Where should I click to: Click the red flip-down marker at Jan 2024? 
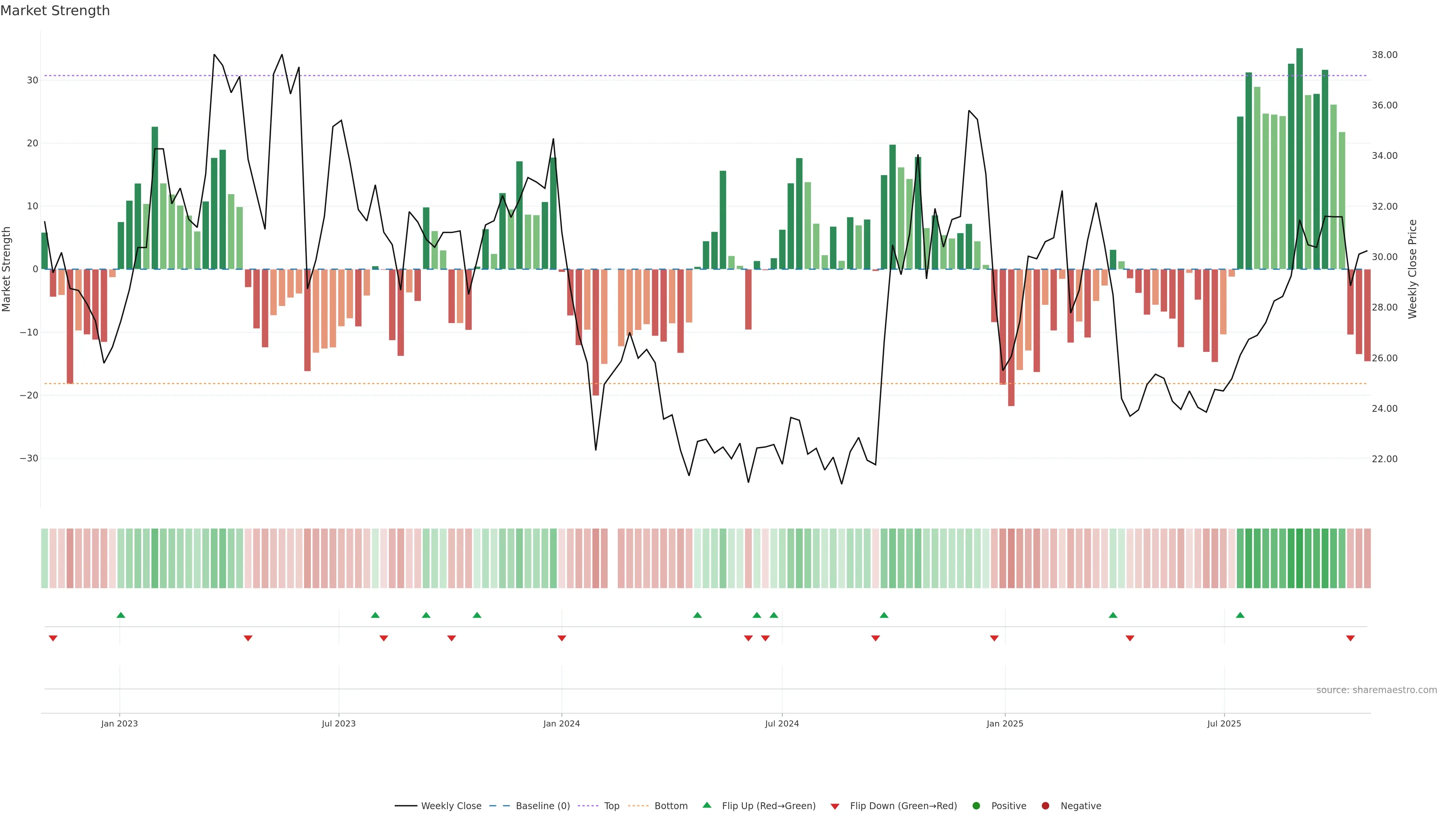[561, 638]
